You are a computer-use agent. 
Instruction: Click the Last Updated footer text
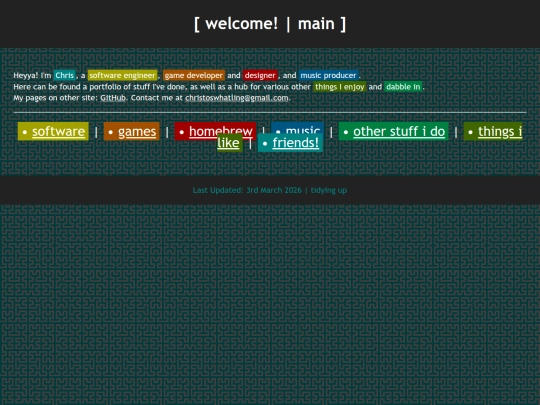270,190
